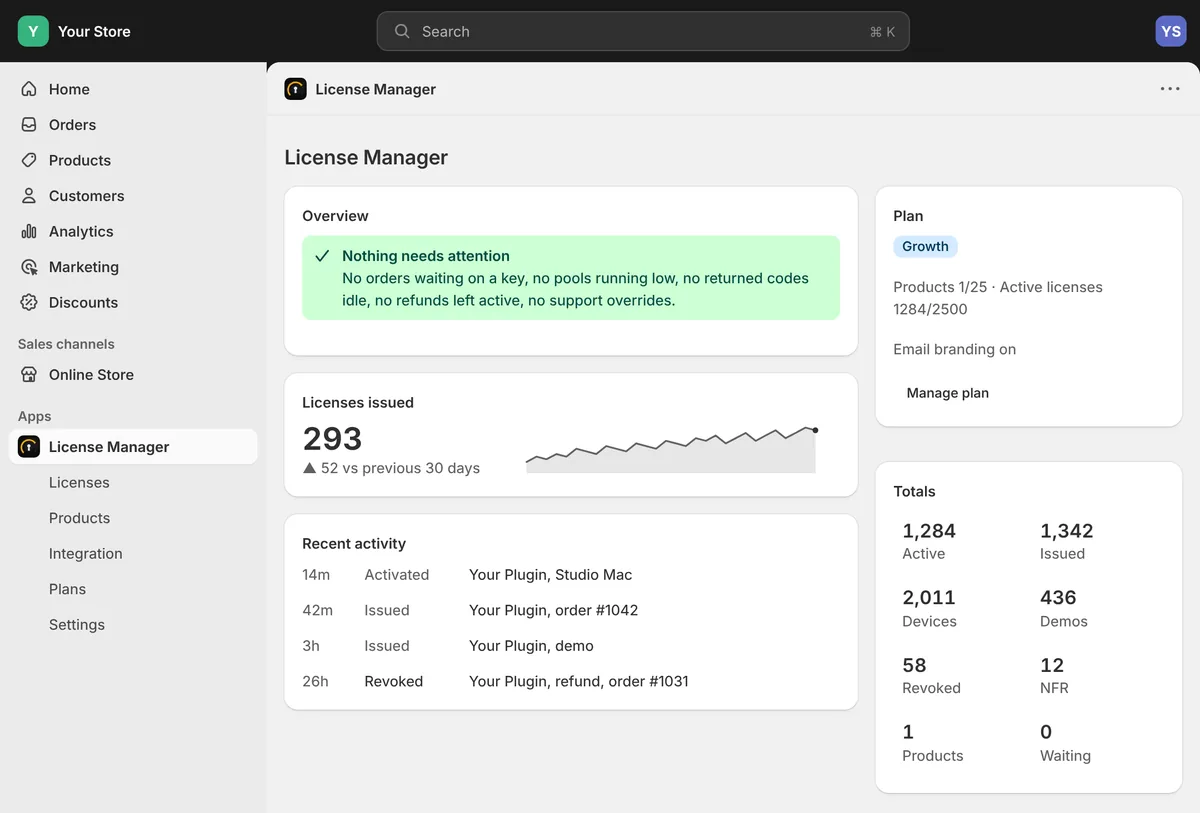Screen dimensions: 1200x813
Task: Click the 12 NFR total
Action: [1054, 676]
